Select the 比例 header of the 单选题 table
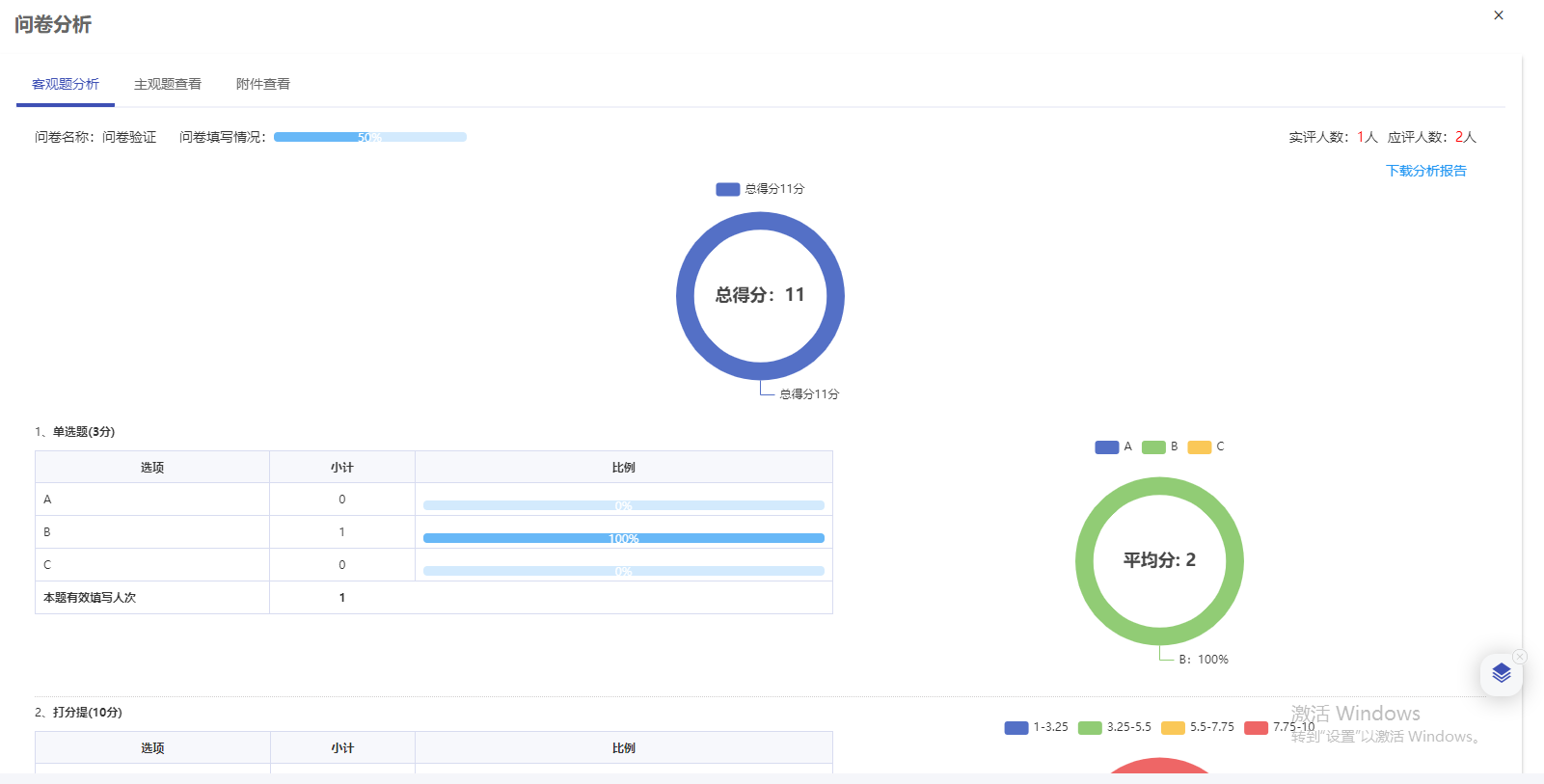Screen dimensions: 1544x784 coord(624,468)
